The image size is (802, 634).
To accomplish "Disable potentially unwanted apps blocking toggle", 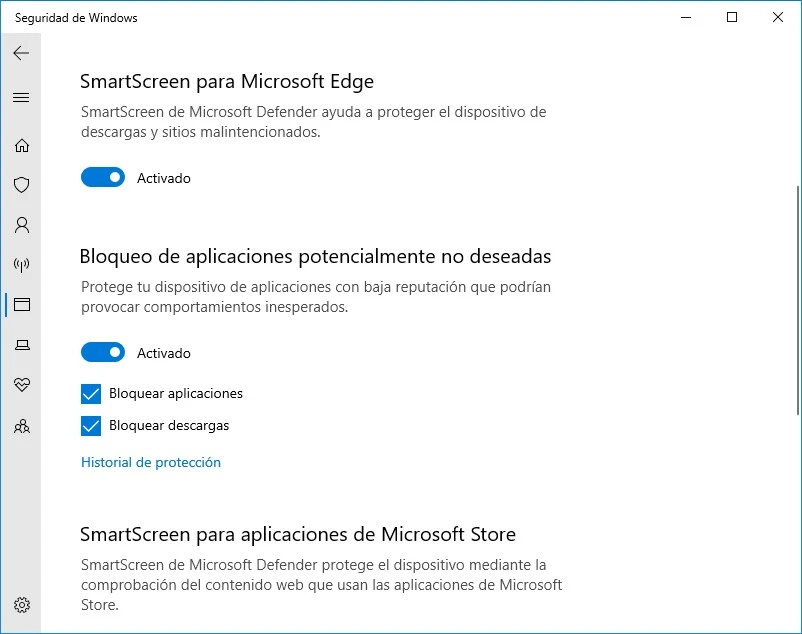I will coord(102,353).
